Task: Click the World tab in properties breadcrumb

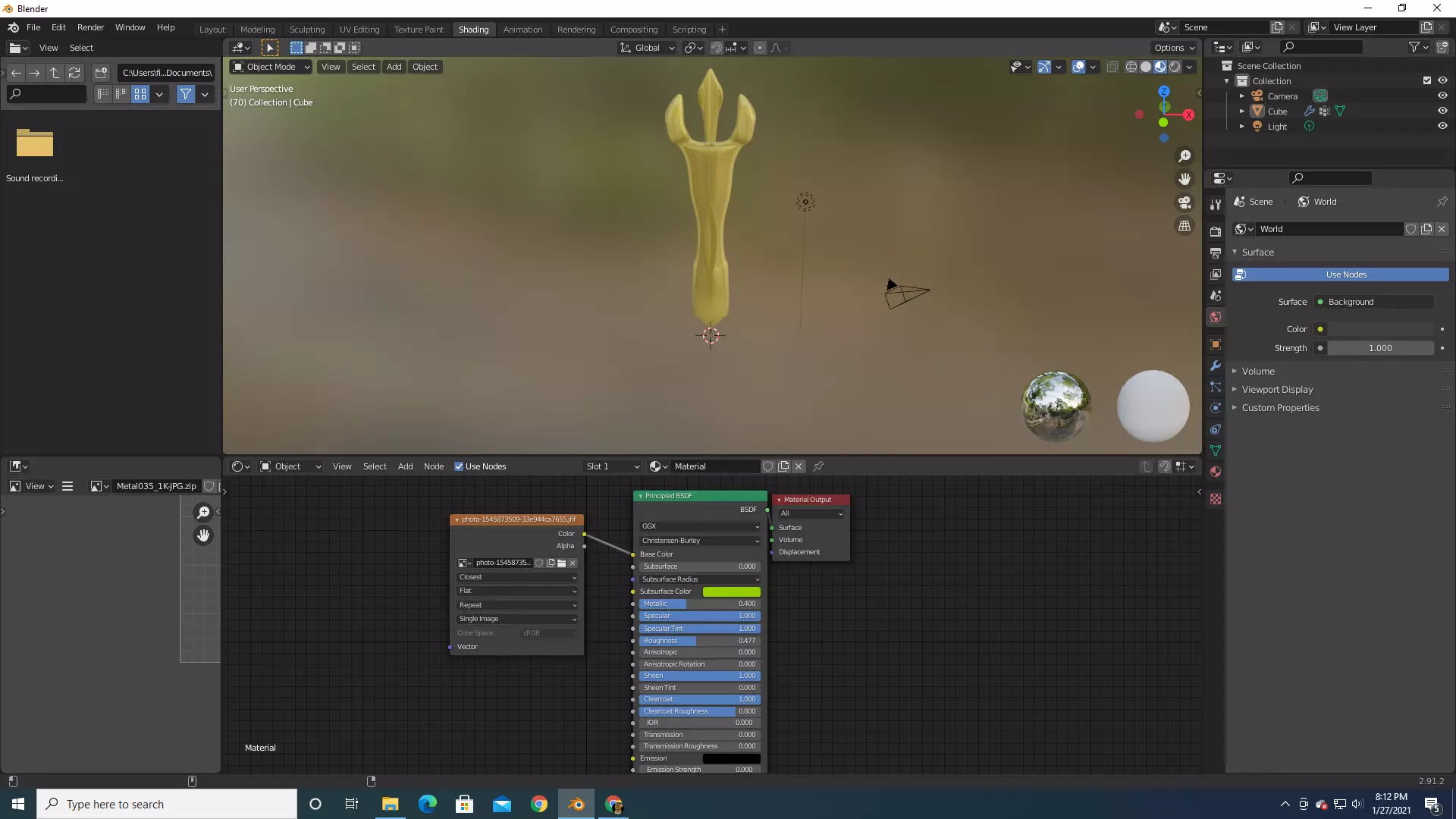Action: coord(1317,202)
